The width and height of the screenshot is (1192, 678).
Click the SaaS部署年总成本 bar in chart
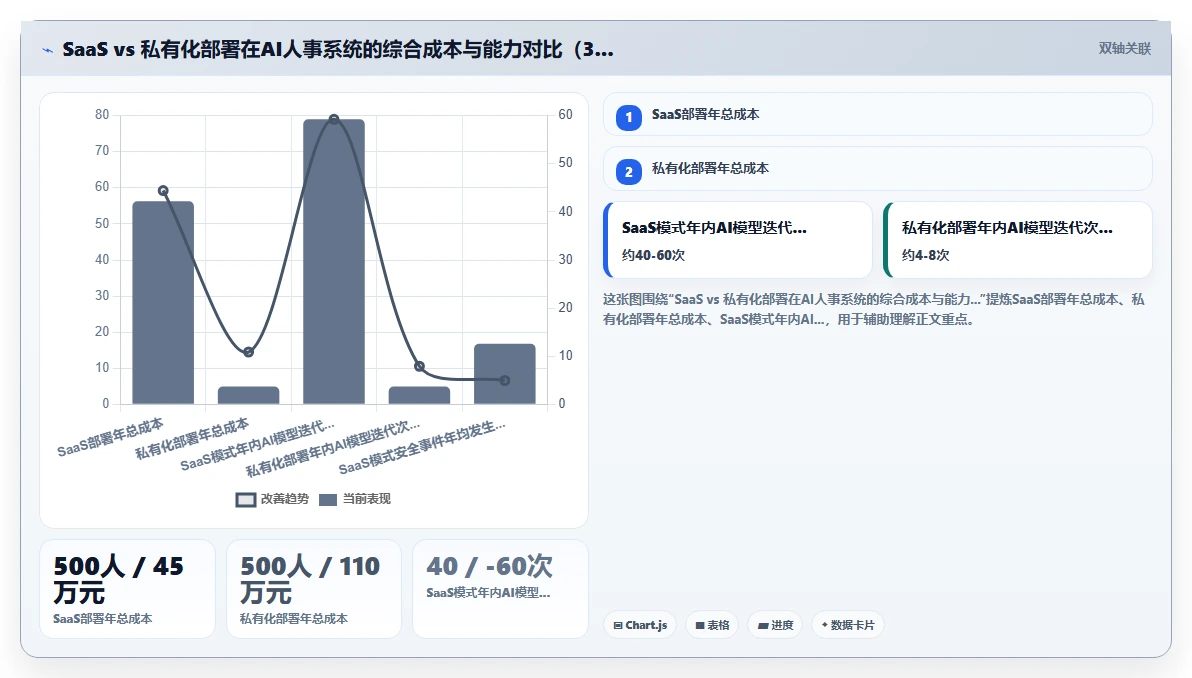click(x=163, y=303)
